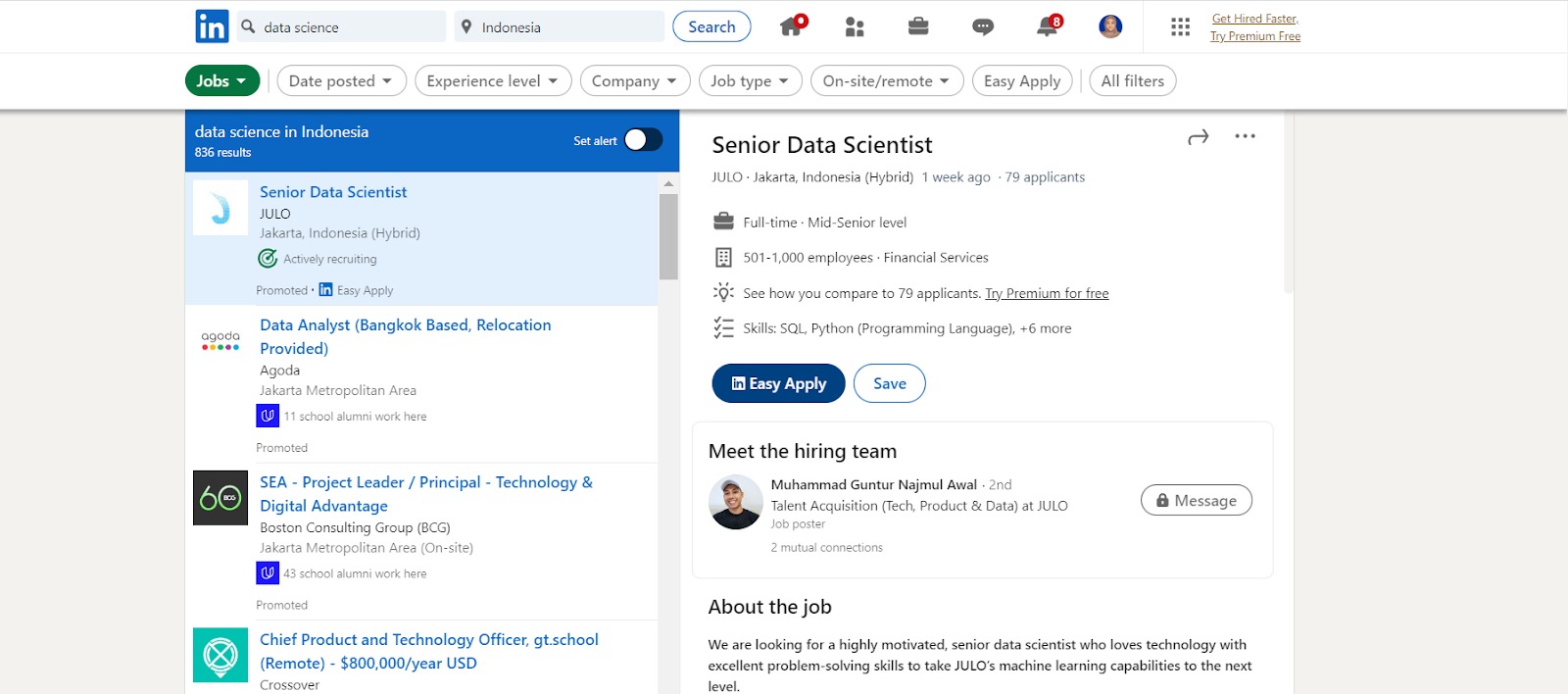Open the Work apps grid icon
Image resolution: width=1568 pixels, height=694 pixels.
pos(1180,27)
